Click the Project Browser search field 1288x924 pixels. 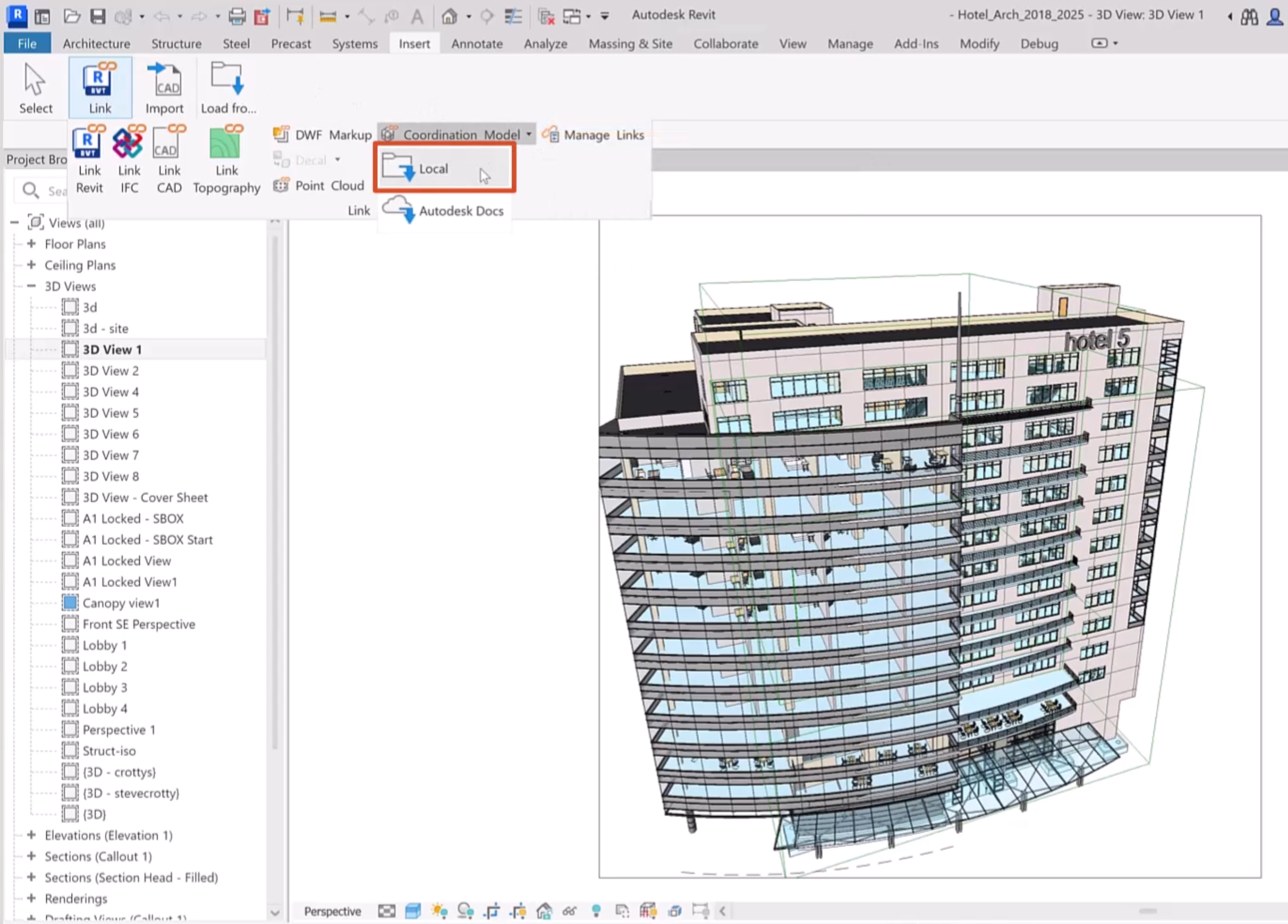pos(41,191)
